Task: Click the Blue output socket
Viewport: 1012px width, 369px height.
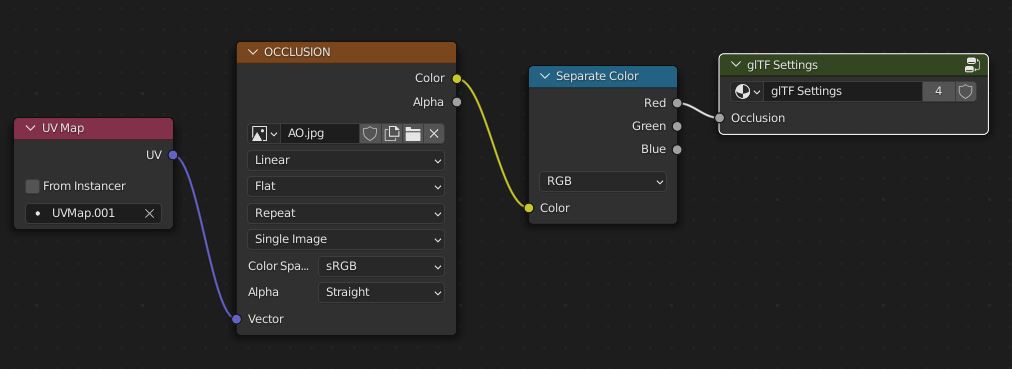Action: coord(677,150)
